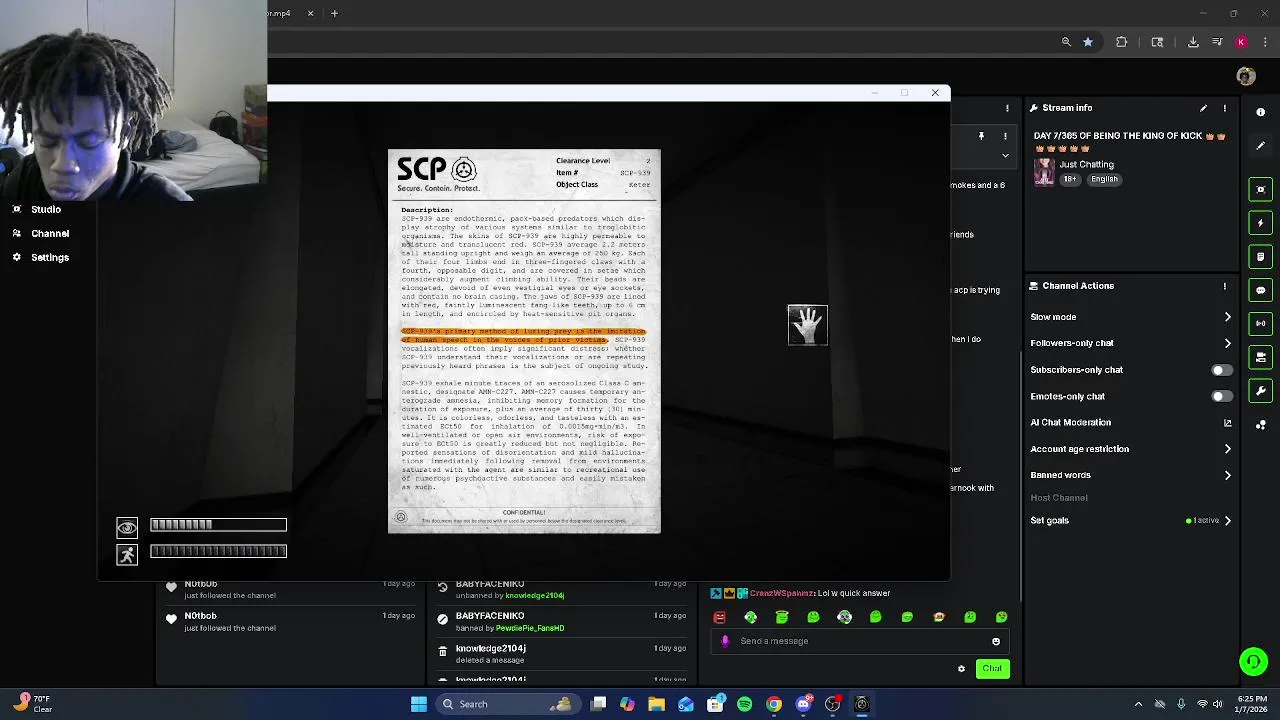
Task: Click the Chrome profile K avatar
Action: coord(1241,42)
